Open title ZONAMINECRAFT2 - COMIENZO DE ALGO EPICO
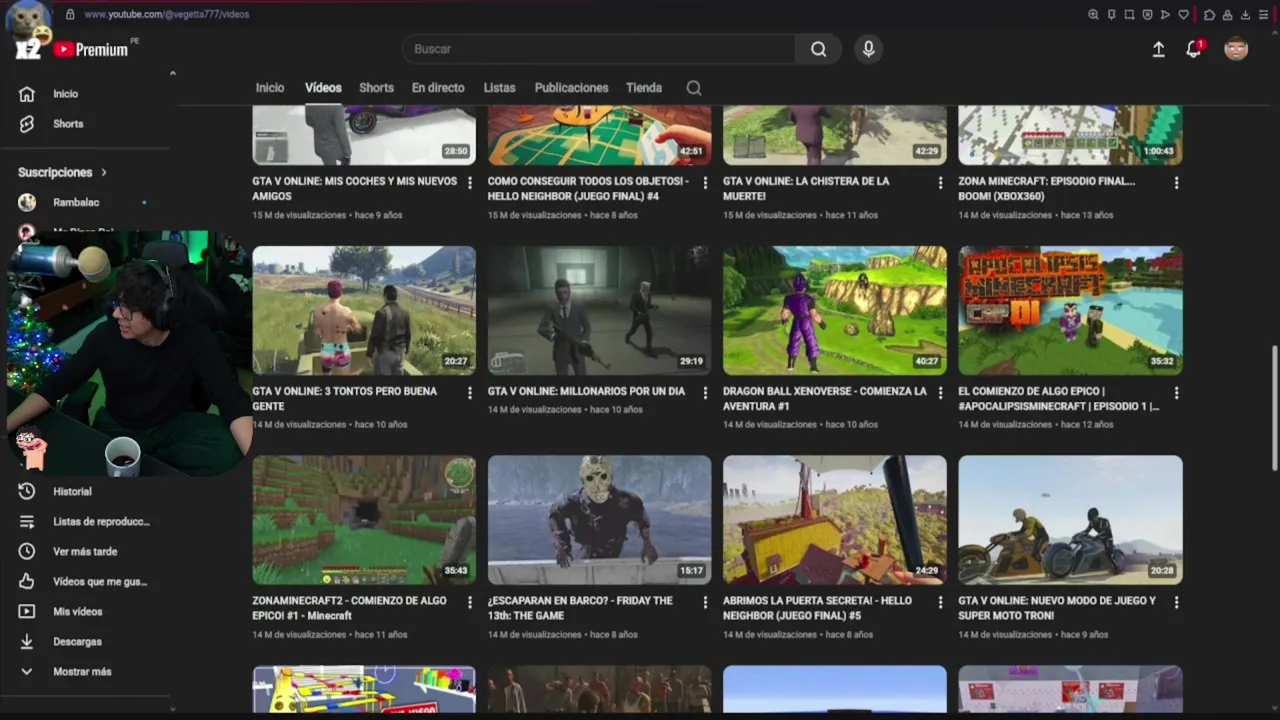 coord(349,608)
